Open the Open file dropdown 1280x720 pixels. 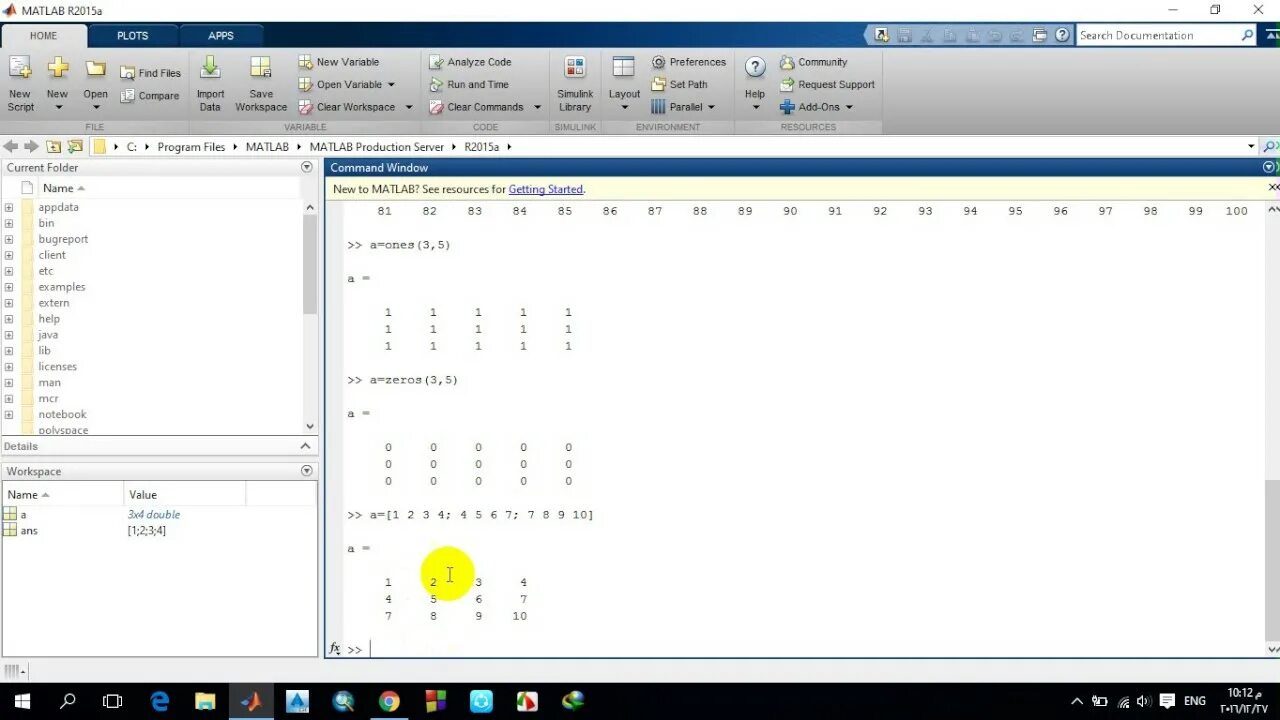pyautogui.click(x=96, y=107)
